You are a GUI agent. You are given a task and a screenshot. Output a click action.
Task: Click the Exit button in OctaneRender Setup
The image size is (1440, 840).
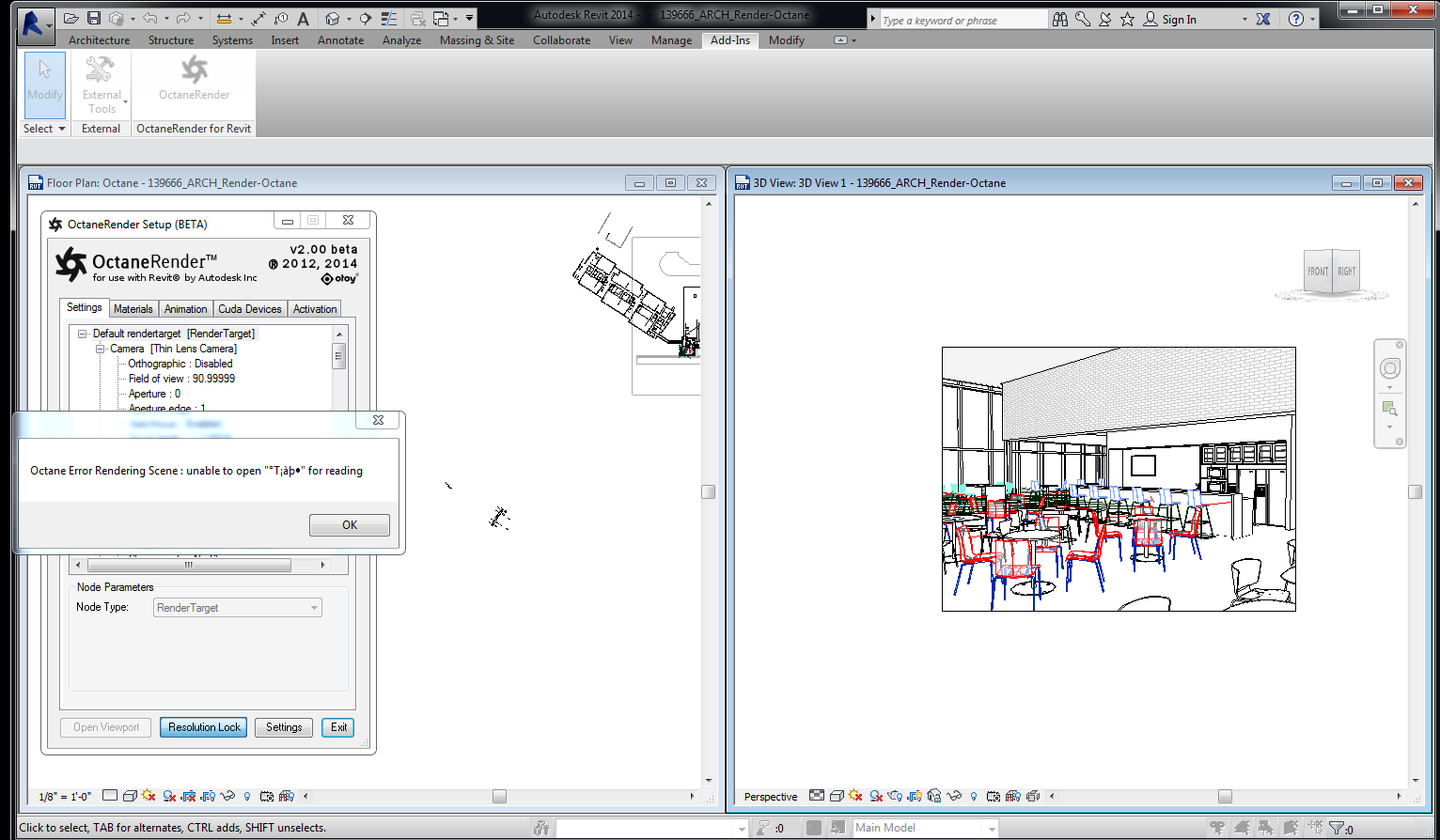pyautogui.click(x=338, y=727)
